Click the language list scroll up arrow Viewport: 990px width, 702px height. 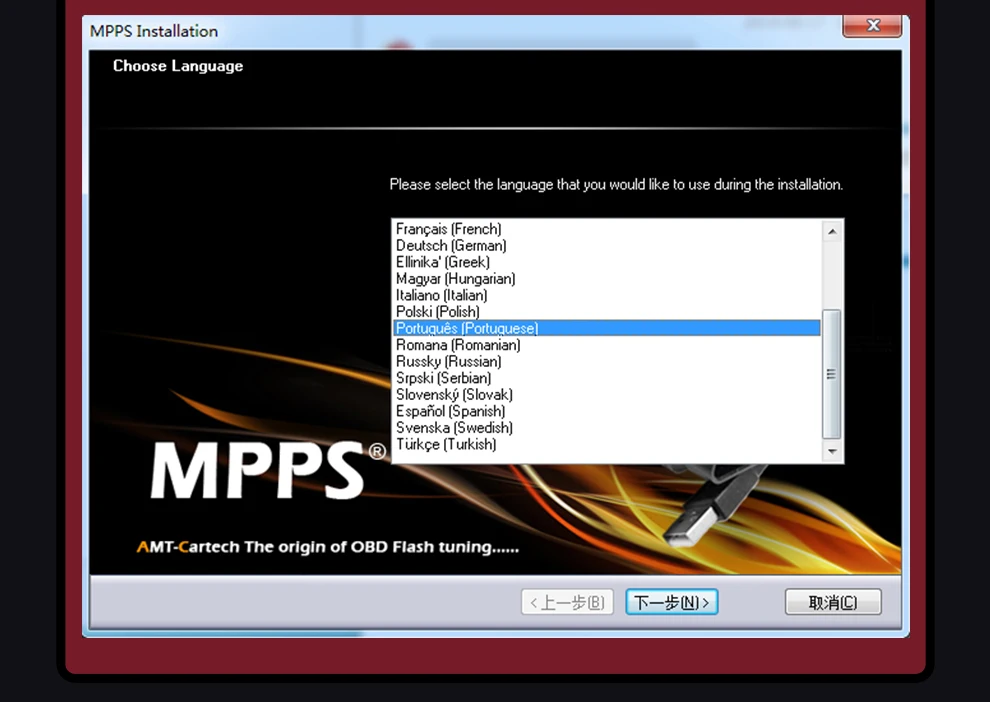click(832, 232)
